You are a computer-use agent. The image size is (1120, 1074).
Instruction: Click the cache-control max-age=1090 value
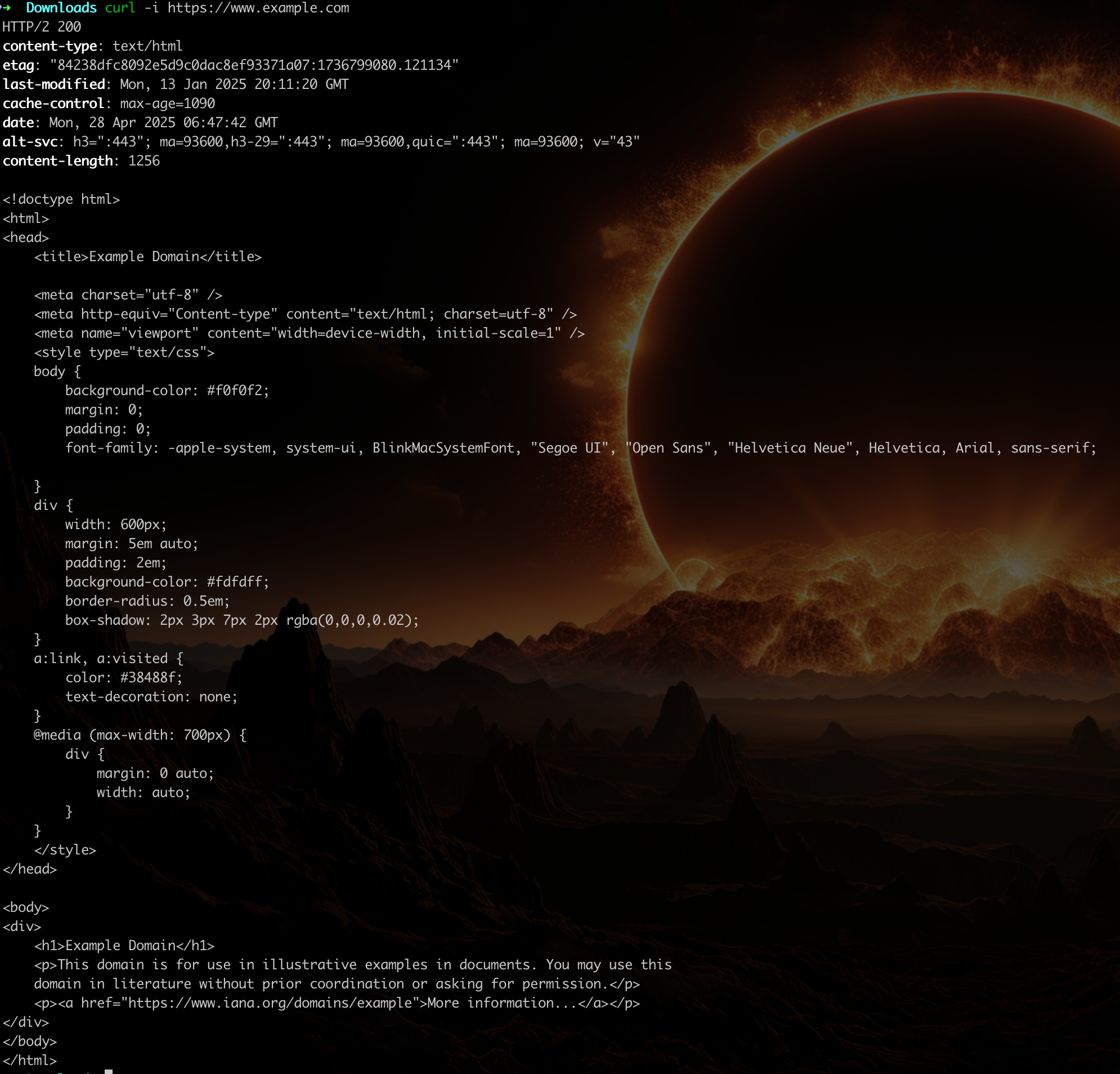tap(167, 104)
